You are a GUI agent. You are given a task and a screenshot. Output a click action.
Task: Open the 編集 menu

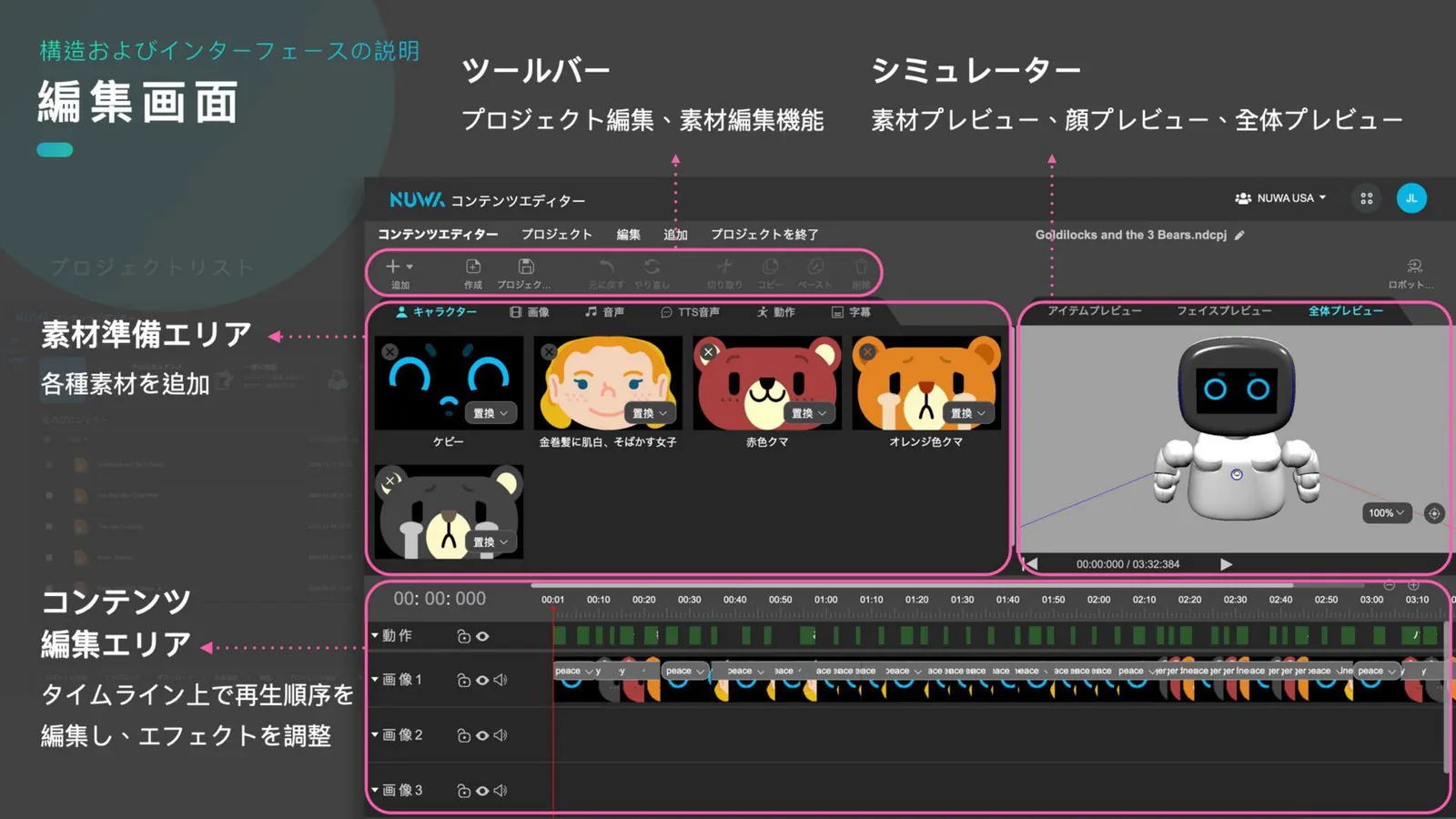click(x=629, y=235)
